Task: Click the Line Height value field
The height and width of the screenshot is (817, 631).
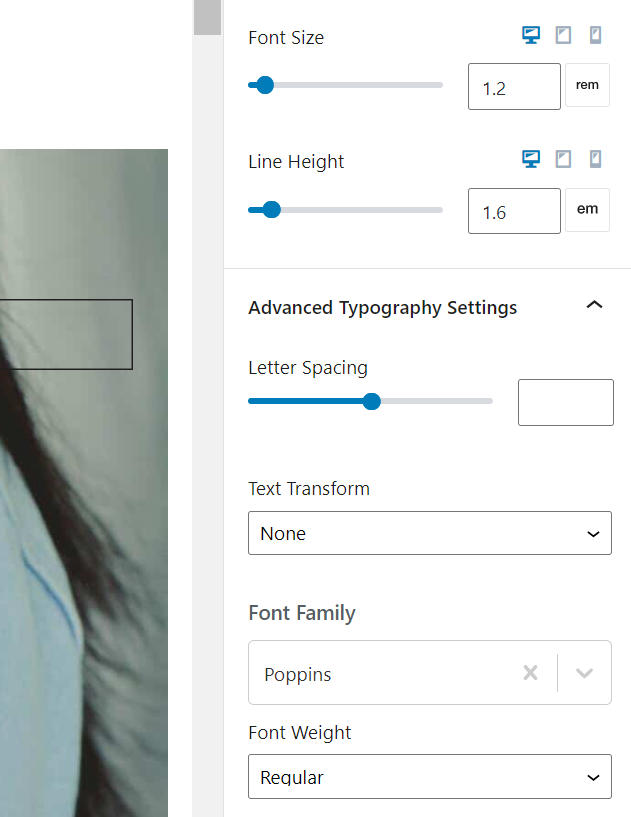Action: (x=513, y=211)
